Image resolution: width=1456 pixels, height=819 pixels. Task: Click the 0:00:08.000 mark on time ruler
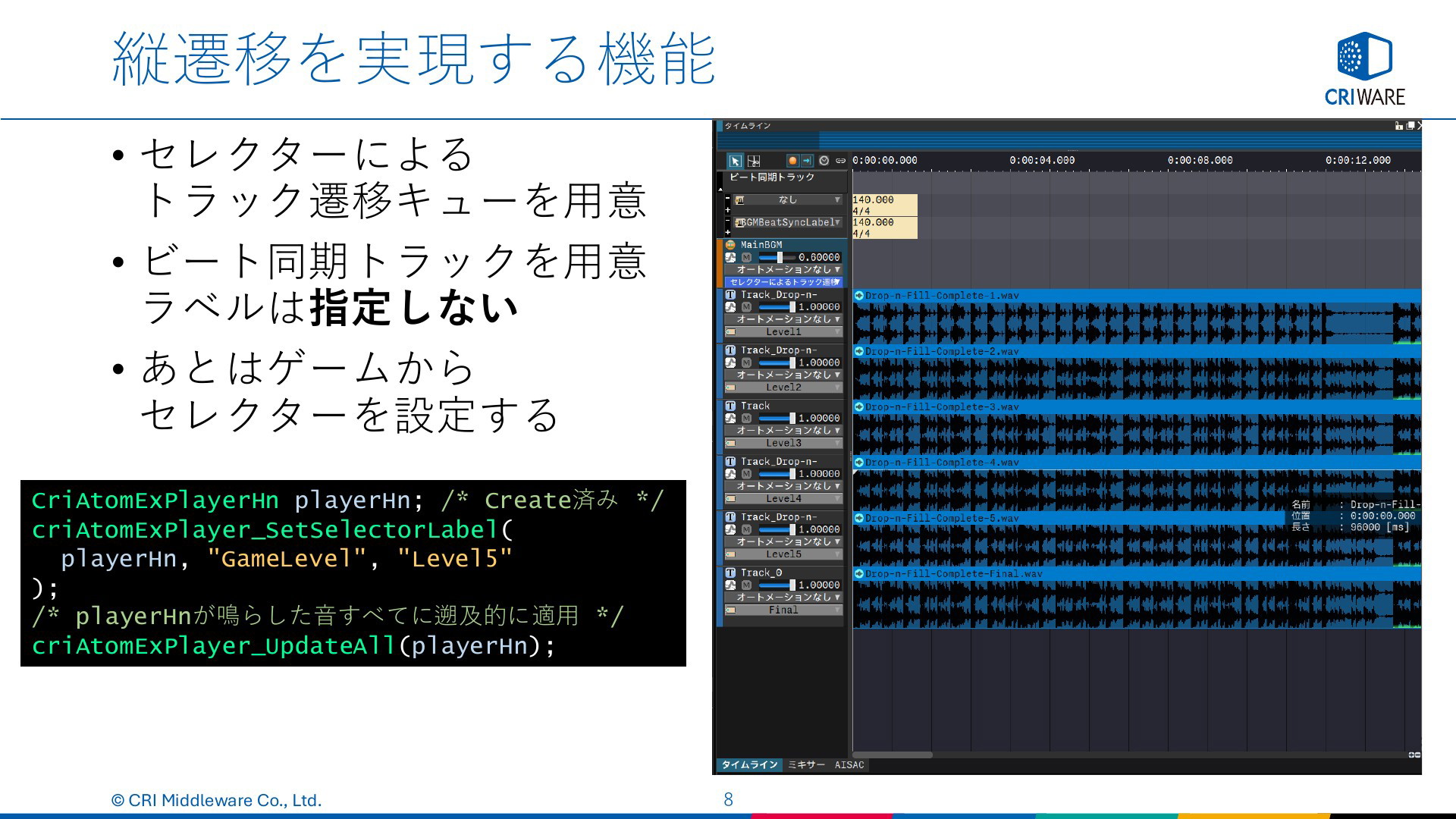coord(1200,161)
